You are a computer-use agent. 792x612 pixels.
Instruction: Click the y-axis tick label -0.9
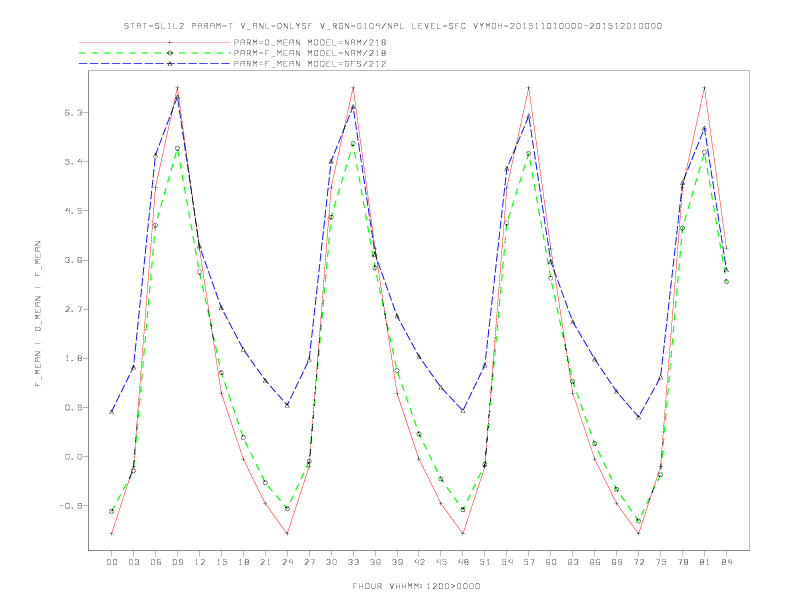[70, 505]
